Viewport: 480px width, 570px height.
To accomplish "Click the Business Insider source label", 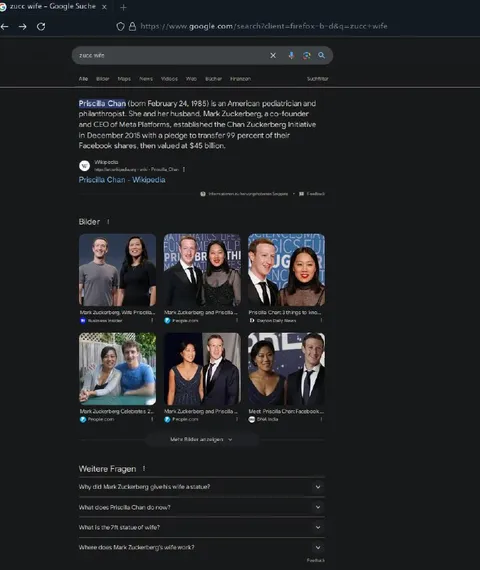I will click(105, 321).
